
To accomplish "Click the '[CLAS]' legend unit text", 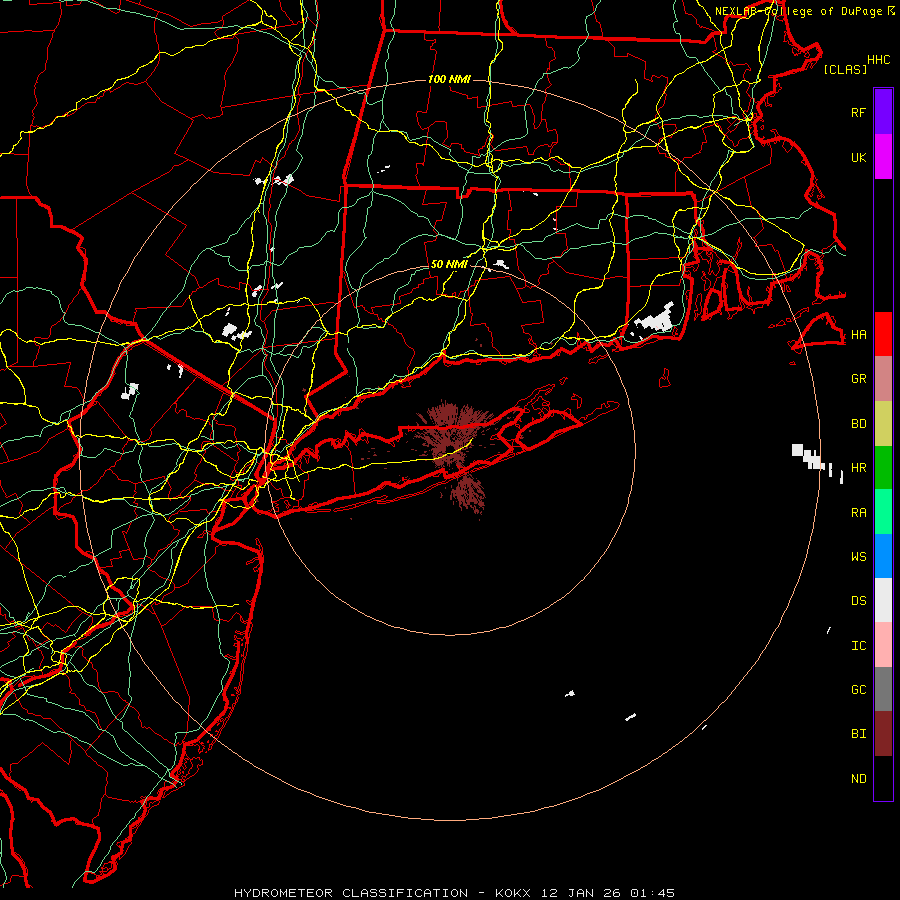I will [845, 69].
